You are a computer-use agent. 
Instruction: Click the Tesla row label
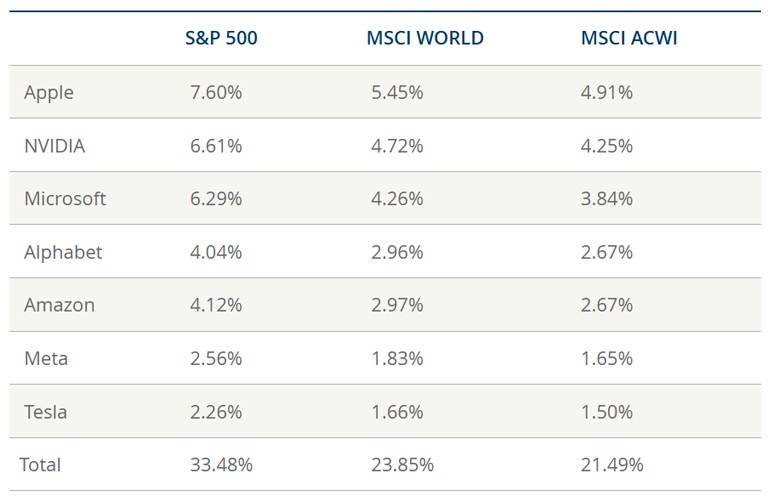(46, 411)
